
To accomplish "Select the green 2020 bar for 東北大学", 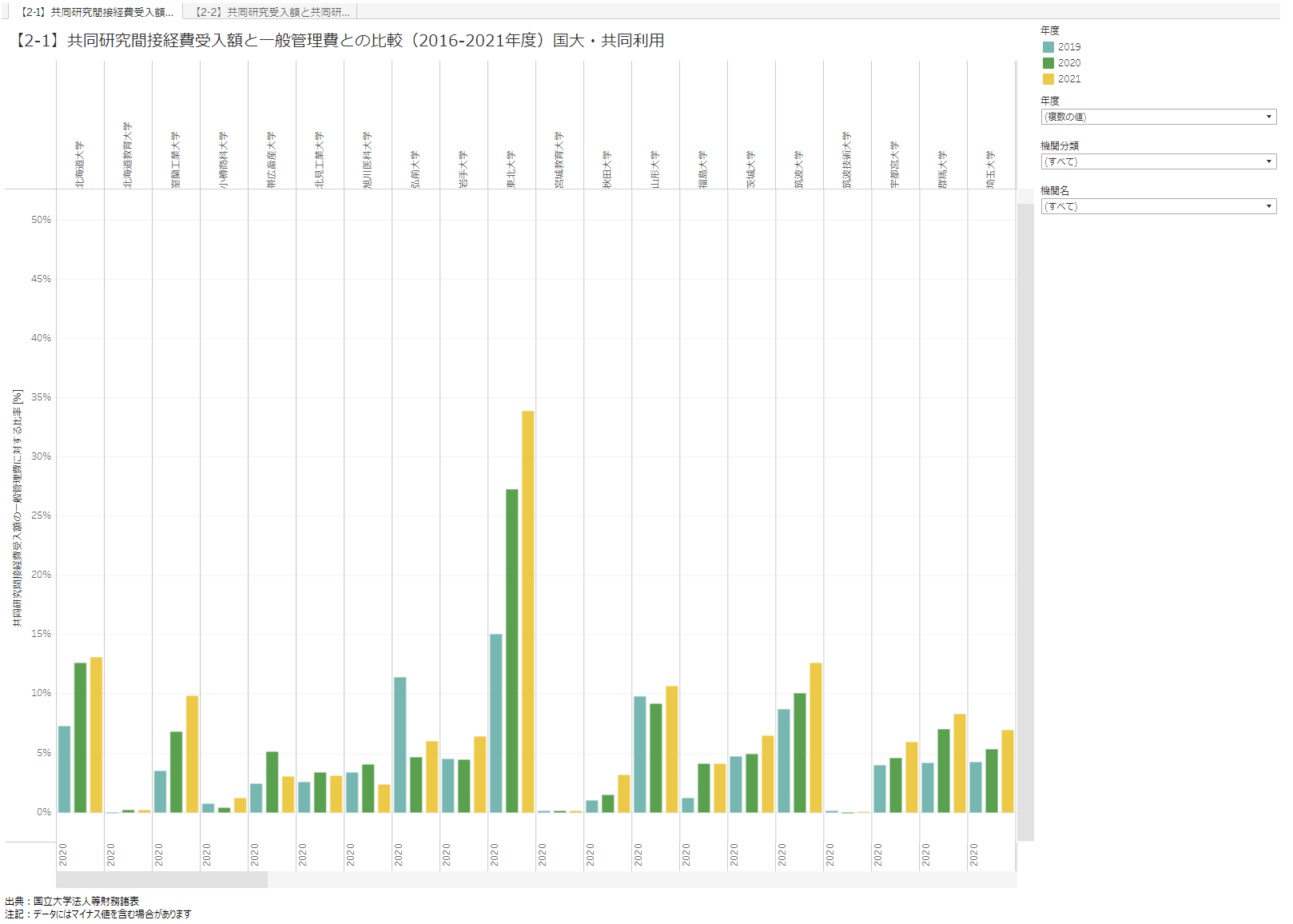I will pos(512,651).
